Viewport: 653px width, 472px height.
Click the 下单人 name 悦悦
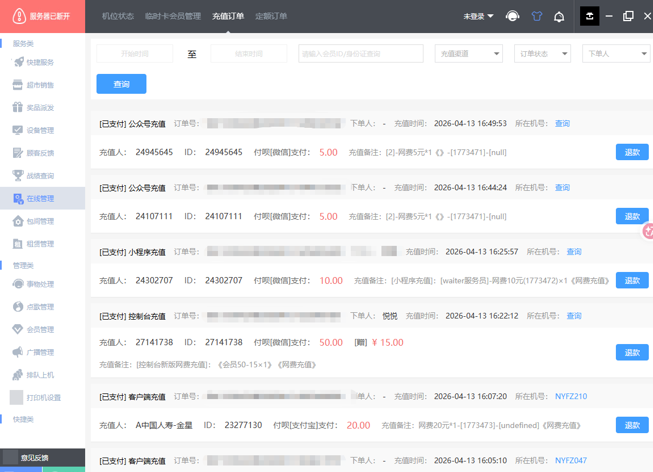[x=390, y=316]
